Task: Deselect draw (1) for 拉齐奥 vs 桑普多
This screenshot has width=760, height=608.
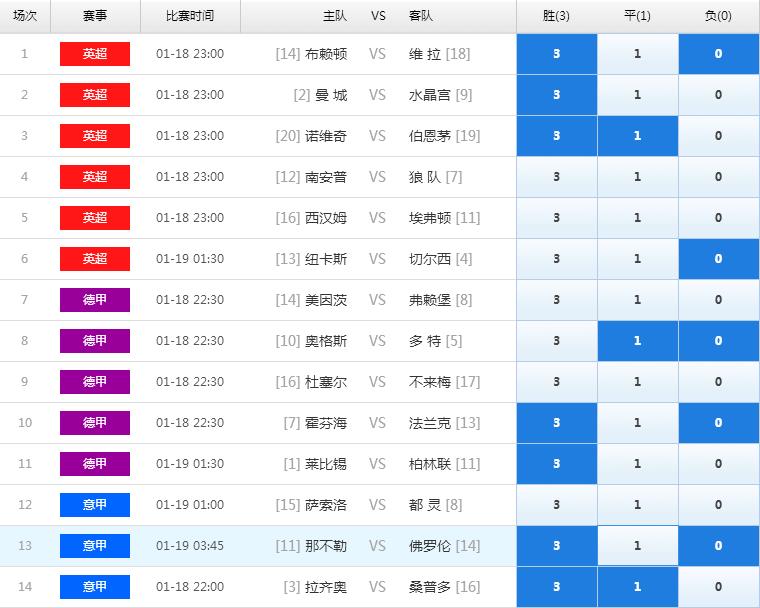Action: point(637,586)
